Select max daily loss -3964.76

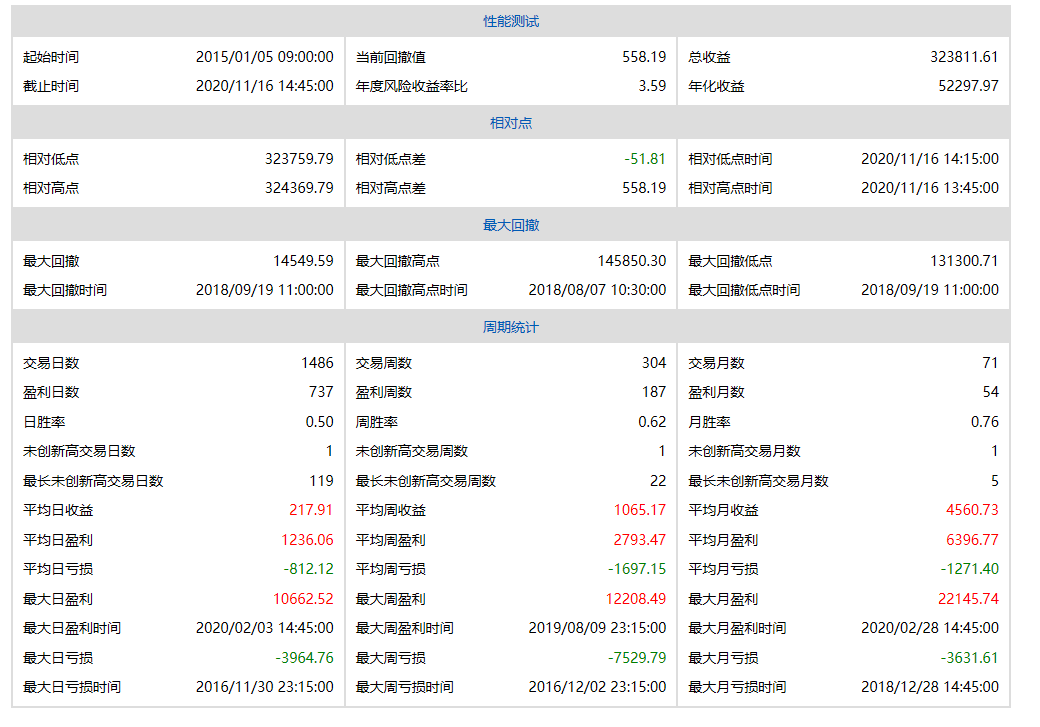click(x=304, y=659)
